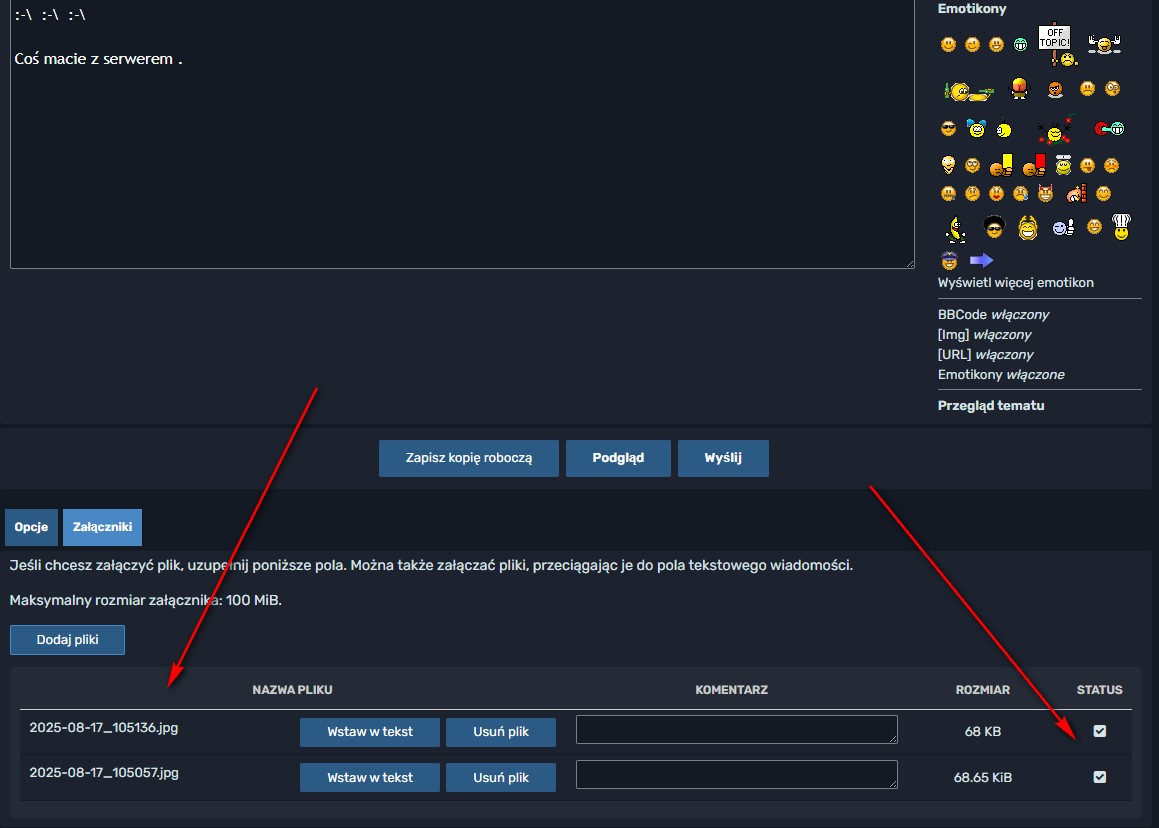Toggle status checkbox for 2025-08-17_105136.jpg
Screen dimensions: 1159x828
1100,731
